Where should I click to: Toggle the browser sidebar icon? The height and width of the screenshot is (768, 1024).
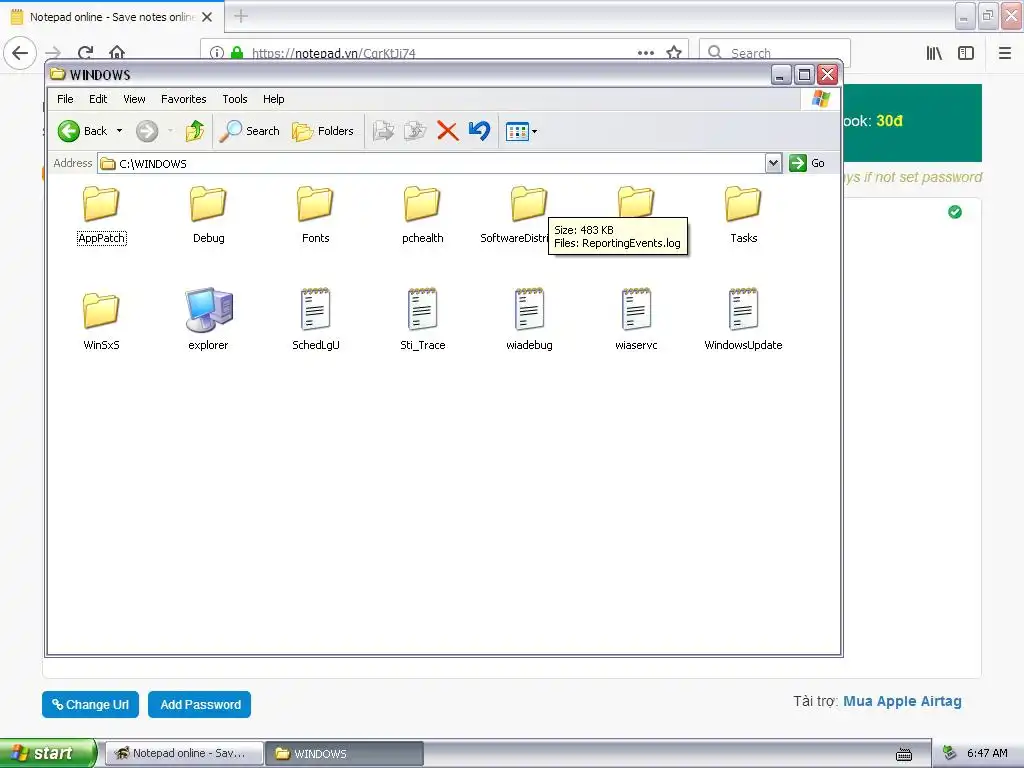(966, 53)
